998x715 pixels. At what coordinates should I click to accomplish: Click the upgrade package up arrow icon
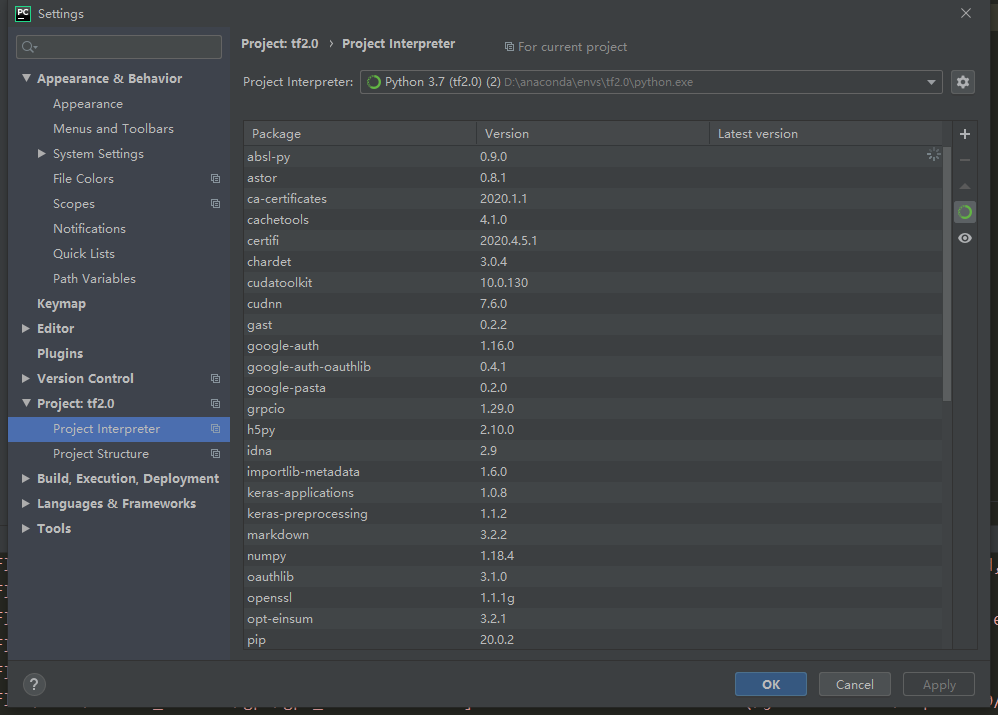(965, 186)
